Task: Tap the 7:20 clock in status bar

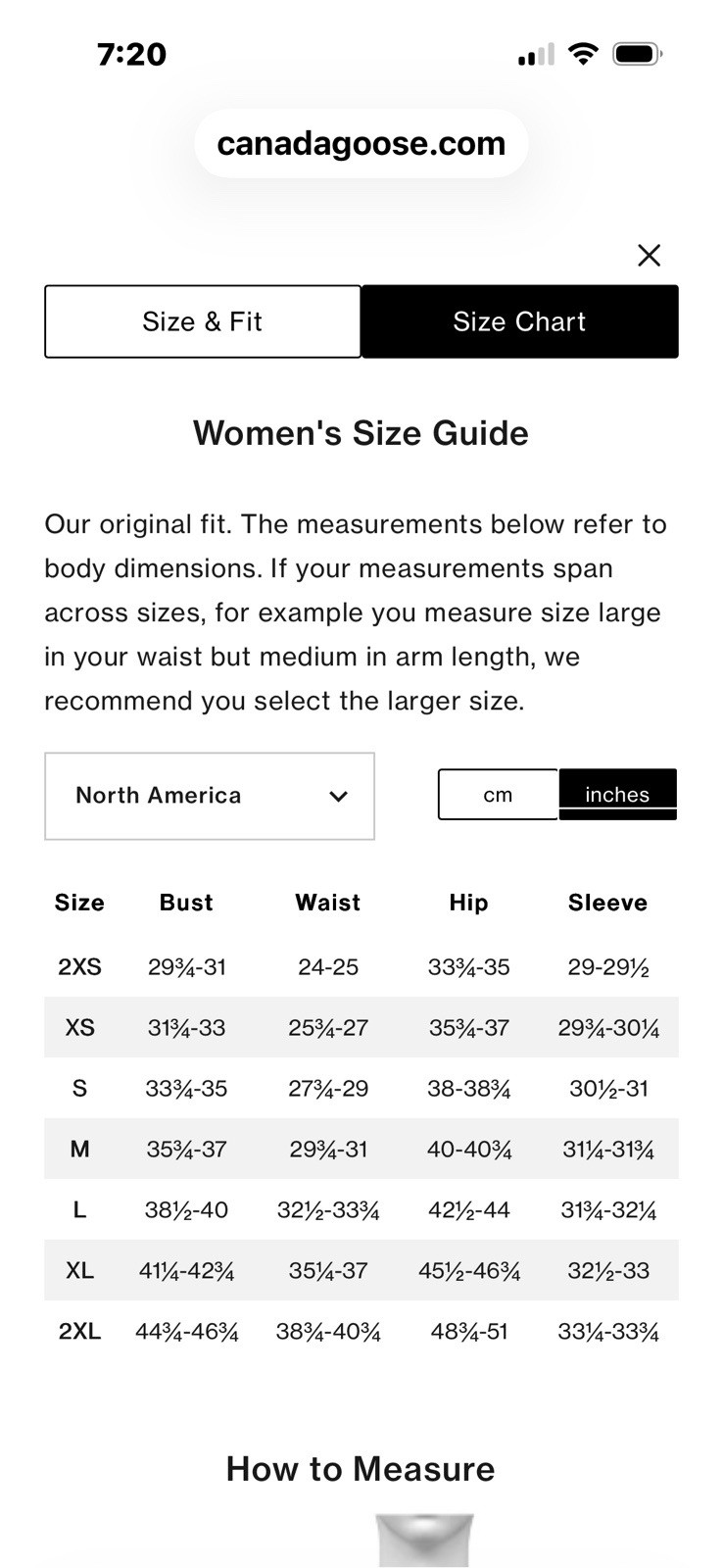Action: click(132, 54)
